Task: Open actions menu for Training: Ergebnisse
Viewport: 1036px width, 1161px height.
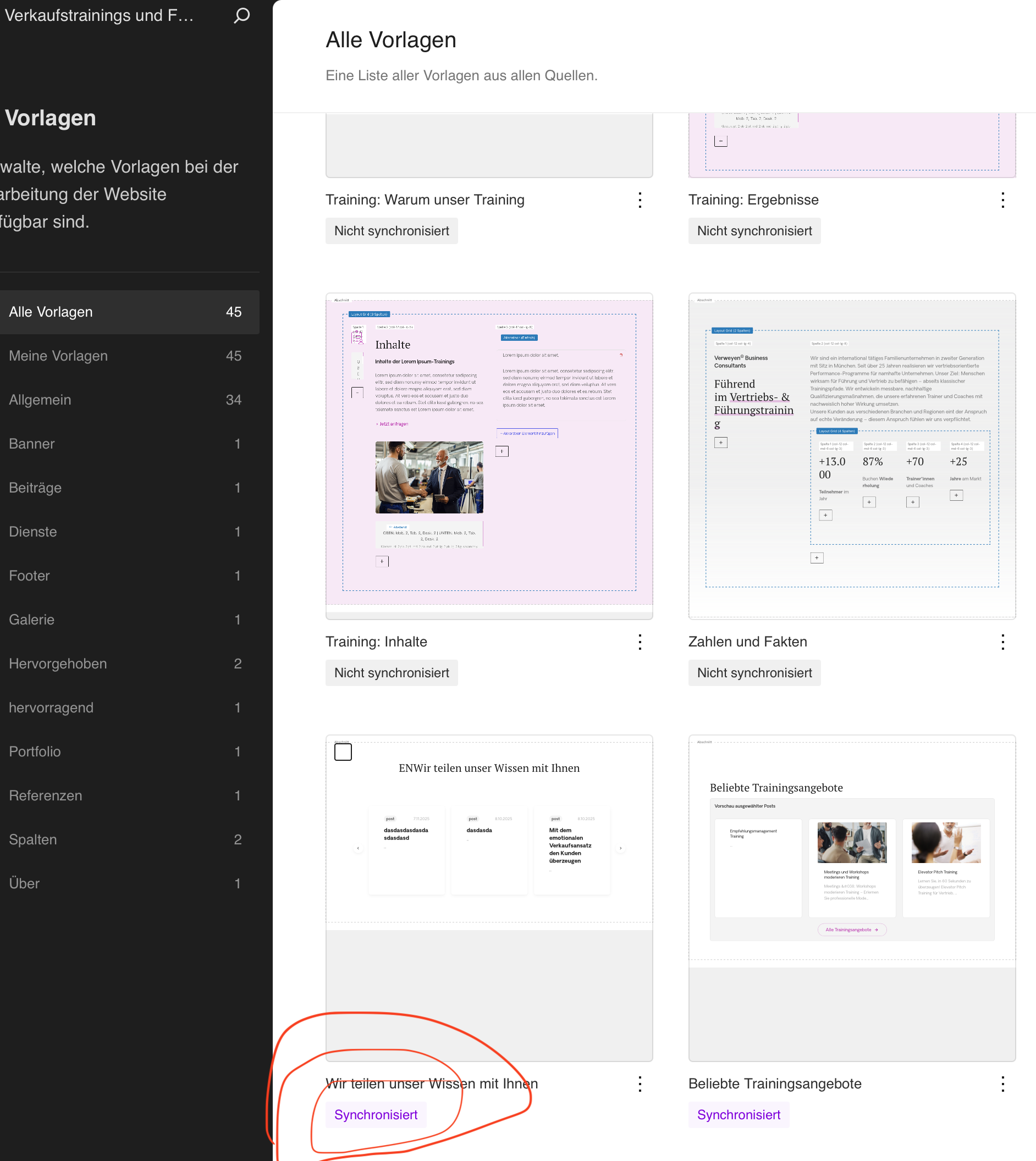Action: (1002, 200)
